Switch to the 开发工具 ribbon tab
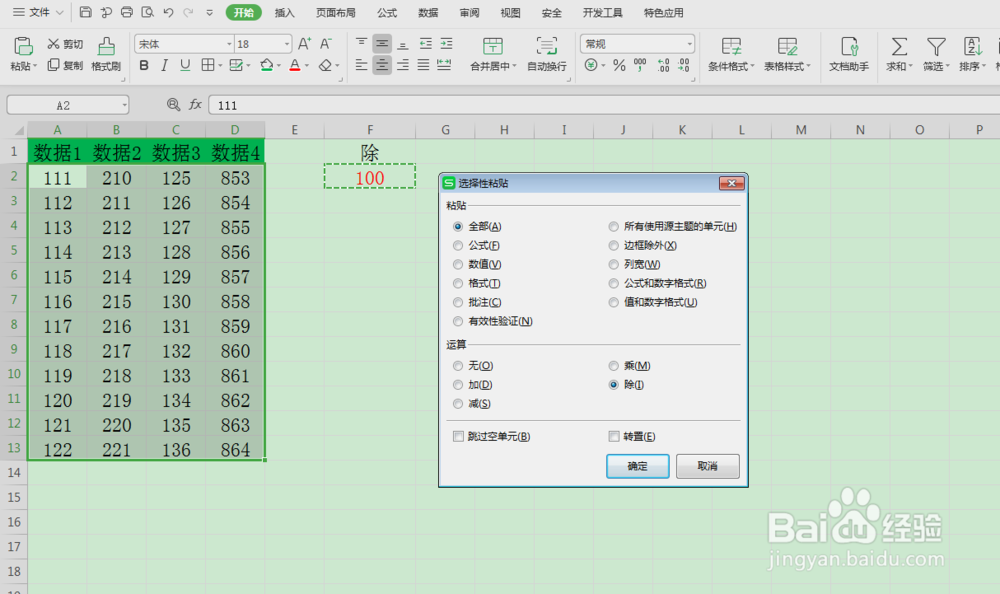This screenshot has width=1000, height=594. [603, 13]
